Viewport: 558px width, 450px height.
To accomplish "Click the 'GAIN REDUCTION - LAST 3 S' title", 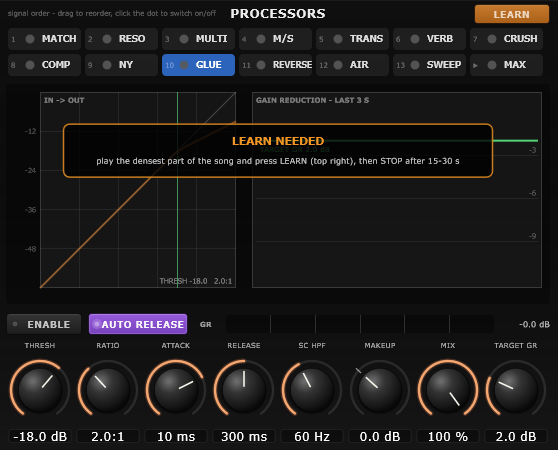I will pyautogui.click(x=312, y=100).
